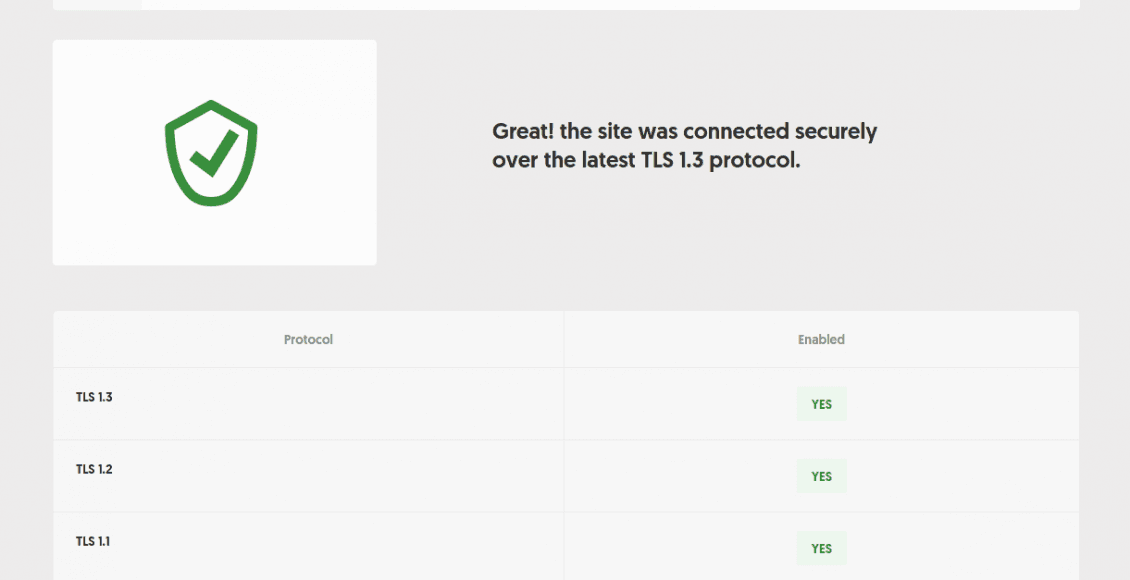Screen dimensions: 1130x580
Task: Click the TLS 1.1 YES status badge
Action: (821, 548)
